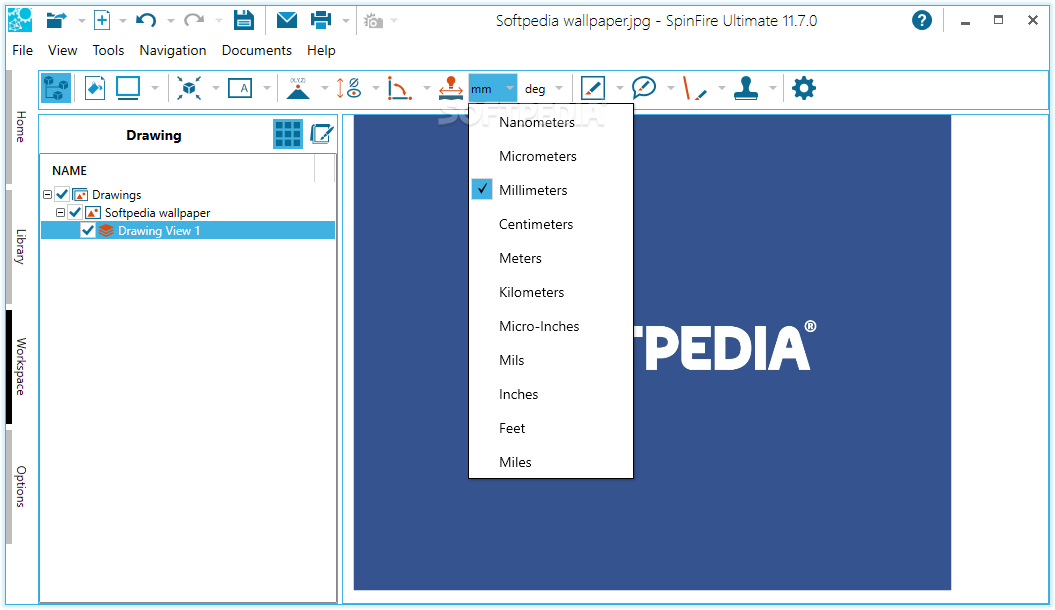Expand the display view dropdown arrow
The width and height of the screenshot is (1055, 610).
tap(155, 88)
